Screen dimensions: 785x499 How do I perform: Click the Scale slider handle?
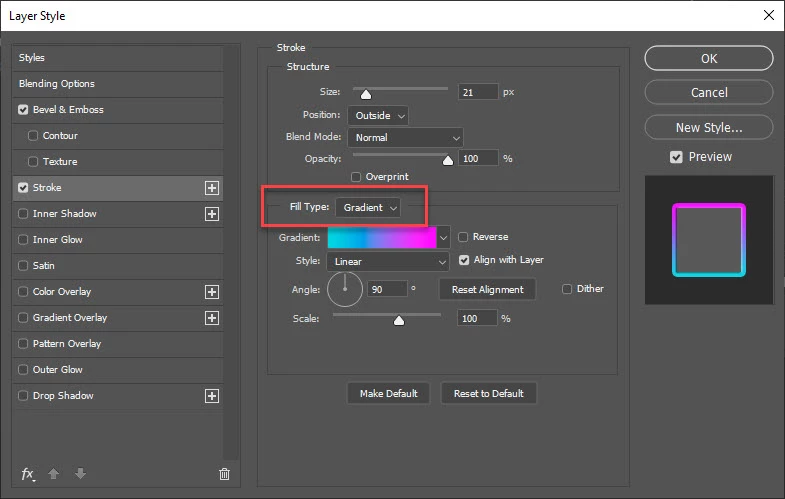click(399, 320)
